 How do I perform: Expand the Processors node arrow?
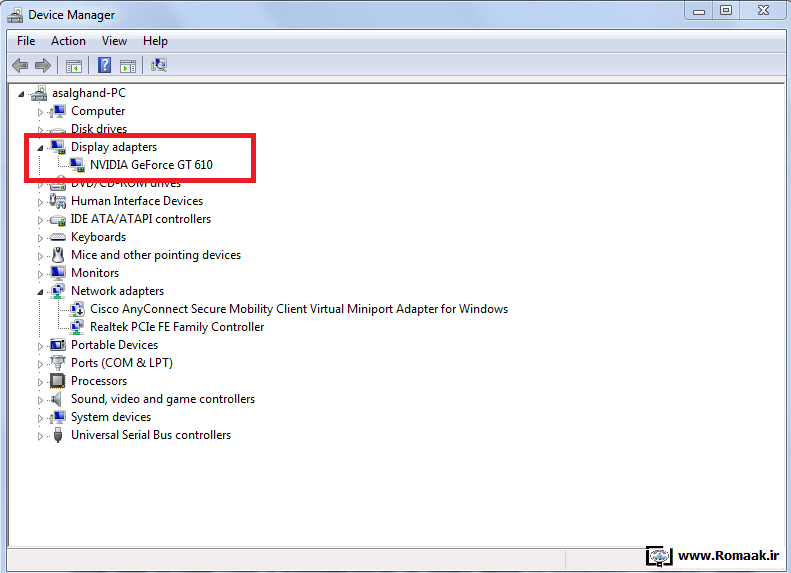point(40,382)
